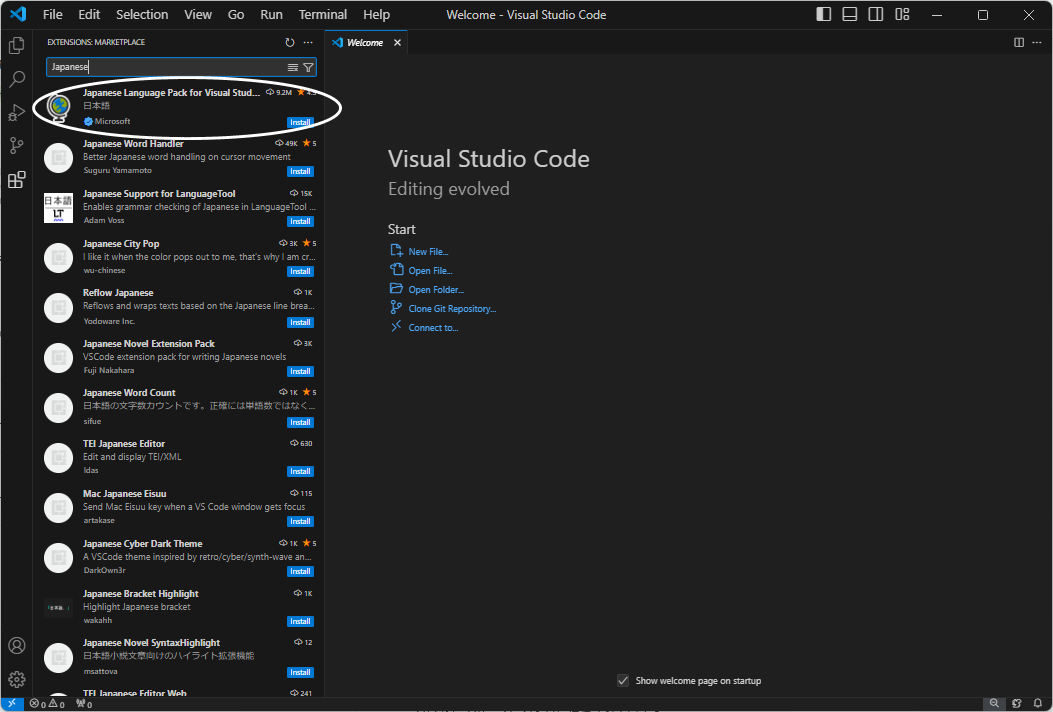
Task: Install Japanese Support for LanguageTool
Action: click(300, 221)
